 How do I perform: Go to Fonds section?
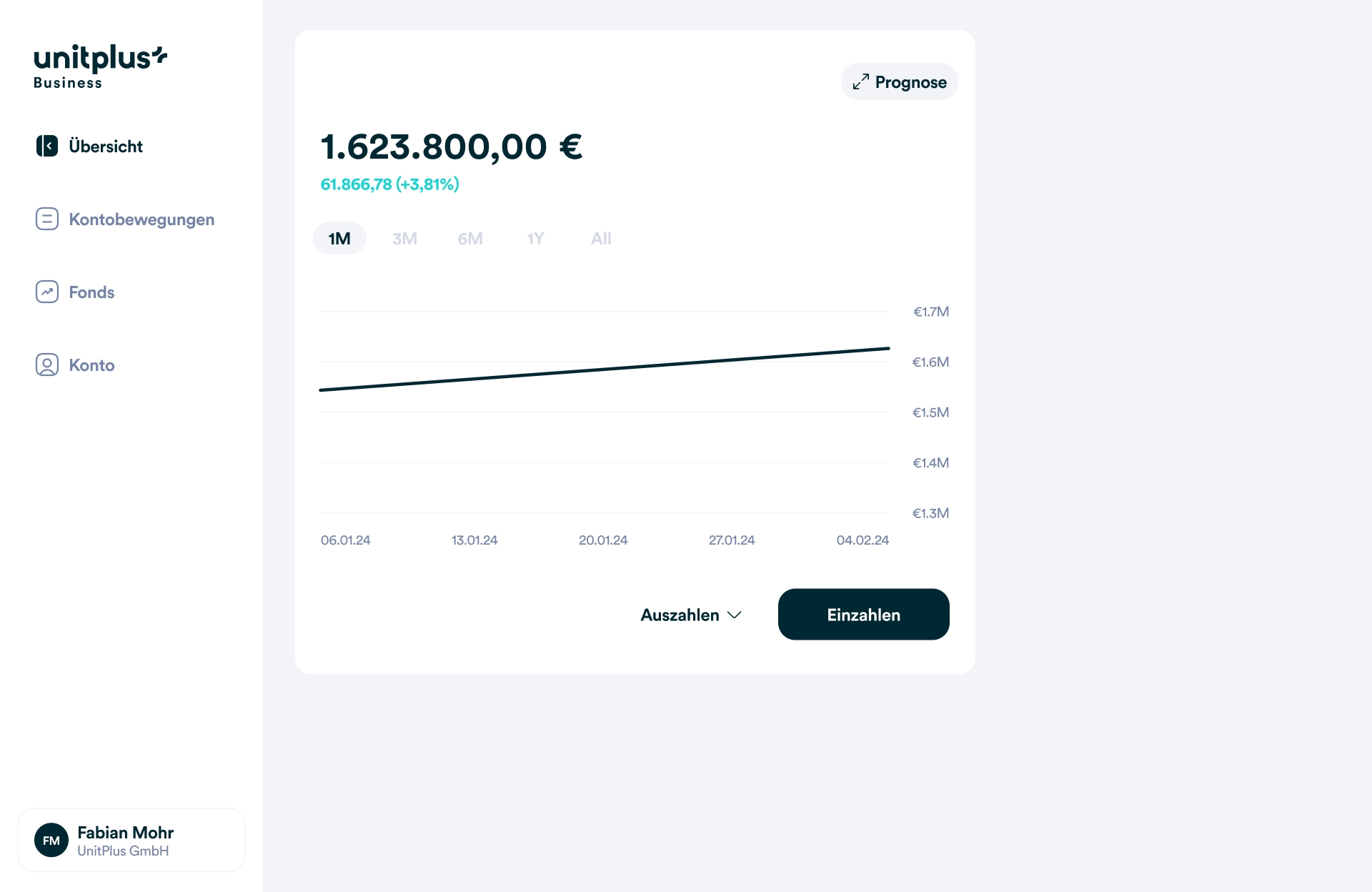tap(91, 292)
